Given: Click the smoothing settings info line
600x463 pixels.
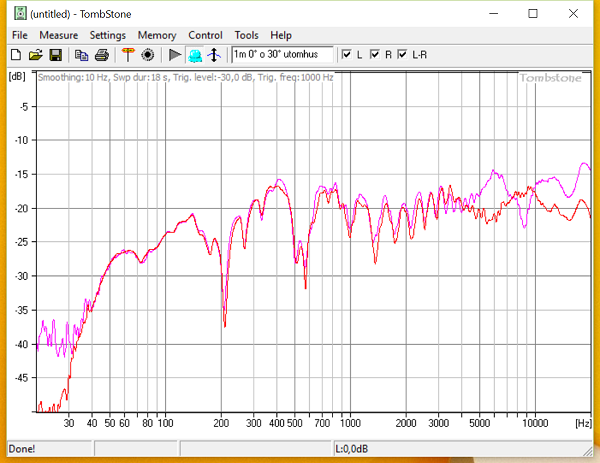Looking at the screenshot, I should (x=186, y=77).
